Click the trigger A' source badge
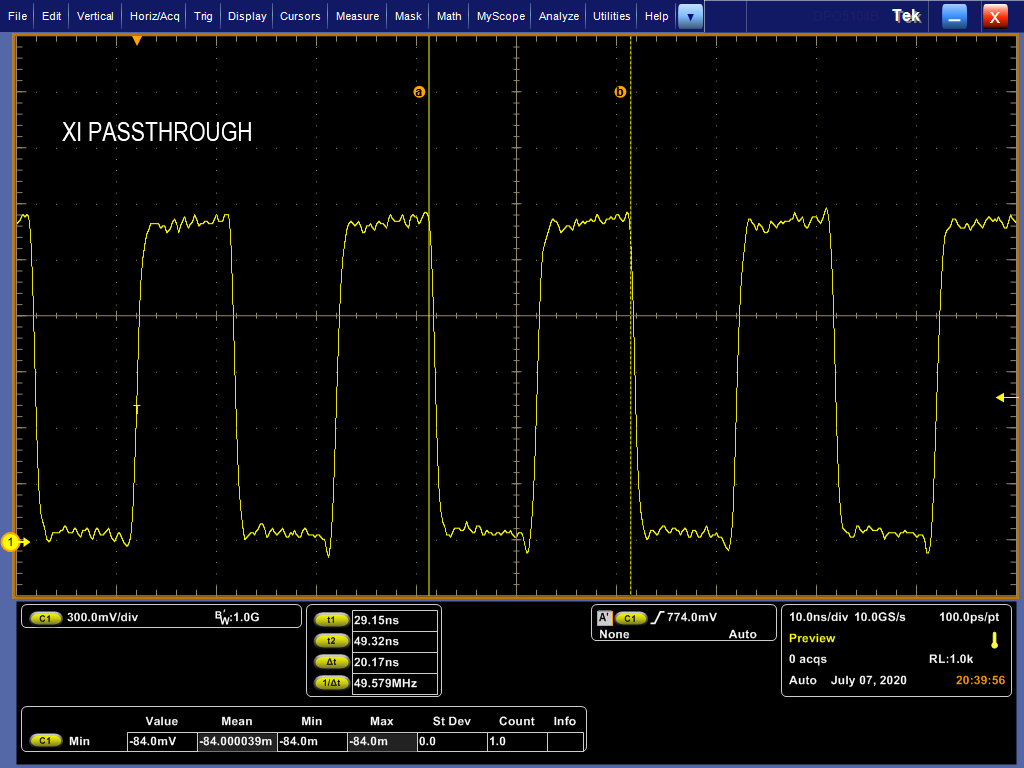Viewport: 1024px width, 768px height. [x=605, y=617]
